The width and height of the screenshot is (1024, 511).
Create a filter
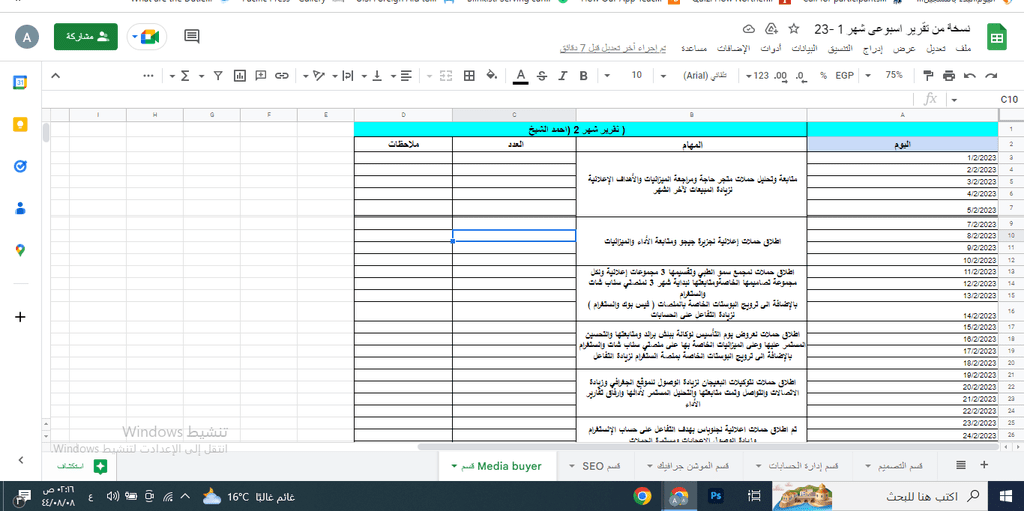tap(219, 76)
